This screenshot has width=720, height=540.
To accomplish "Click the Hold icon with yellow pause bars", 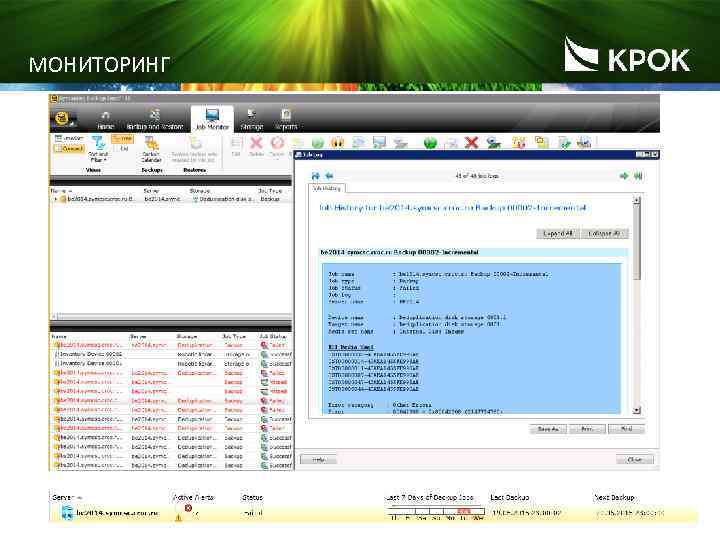I will click(338, 143).
